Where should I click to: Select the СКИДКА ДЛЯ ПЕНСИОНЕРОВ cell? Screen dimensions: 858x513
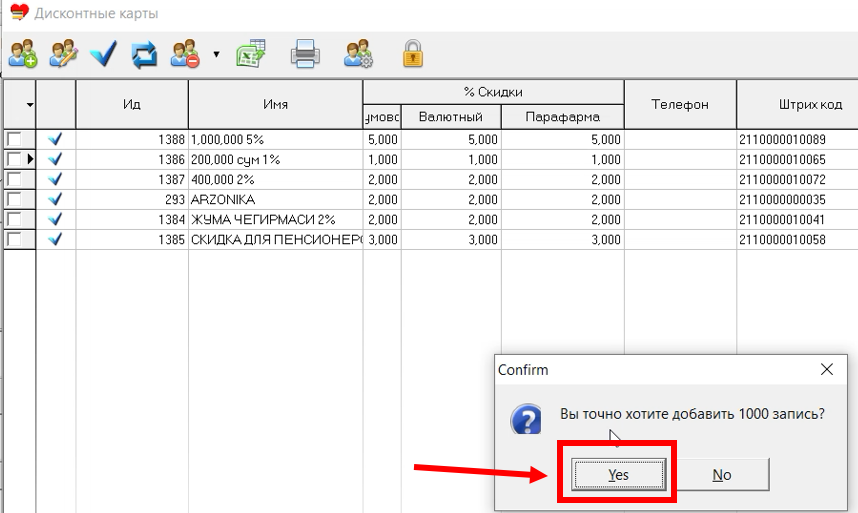tap(275, 239)
